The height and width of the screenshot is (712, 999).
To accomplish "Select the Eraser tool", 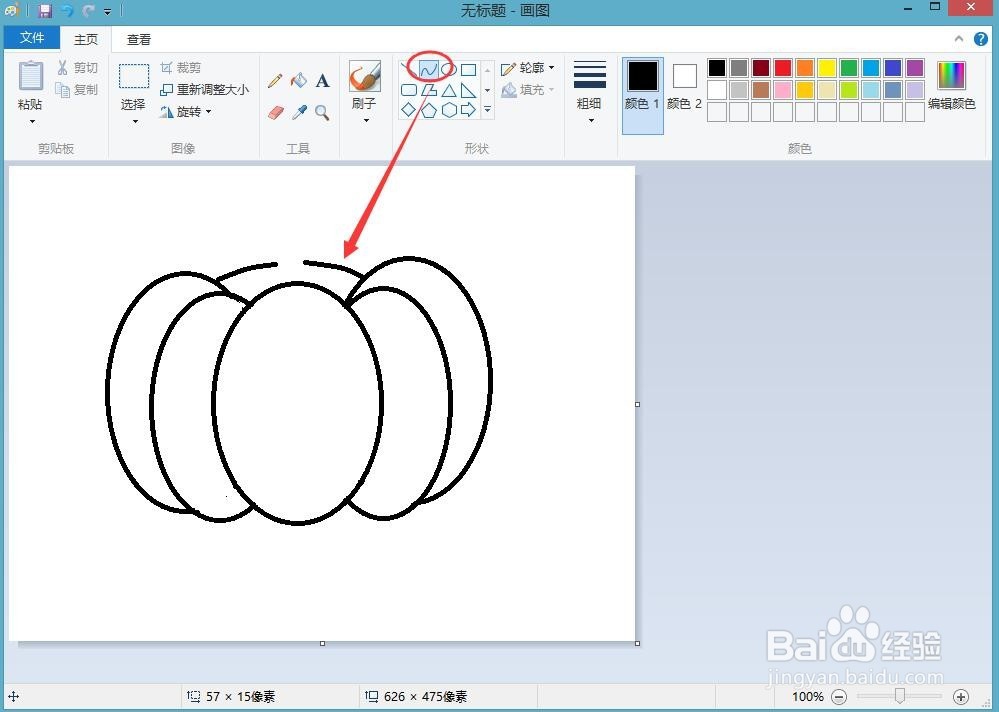I will click(277, 112).
